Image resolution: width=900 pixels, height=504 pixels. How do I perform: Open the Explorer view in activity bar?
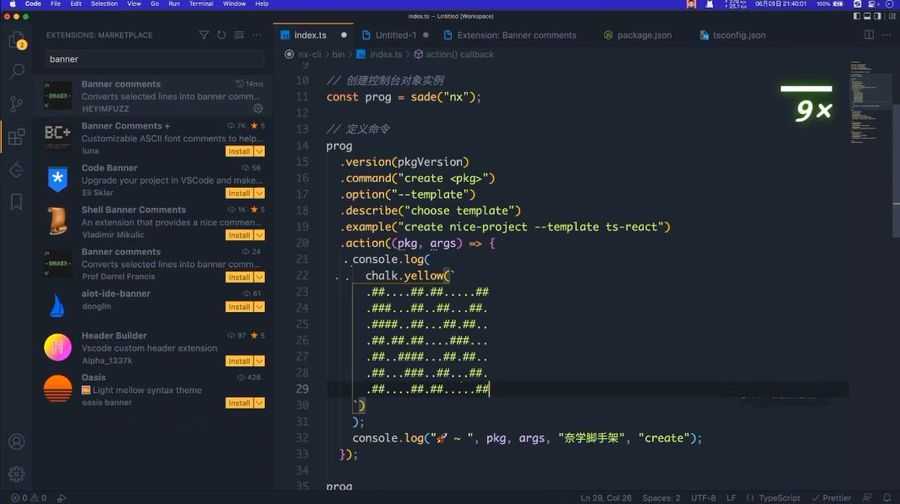pos(17,40)
